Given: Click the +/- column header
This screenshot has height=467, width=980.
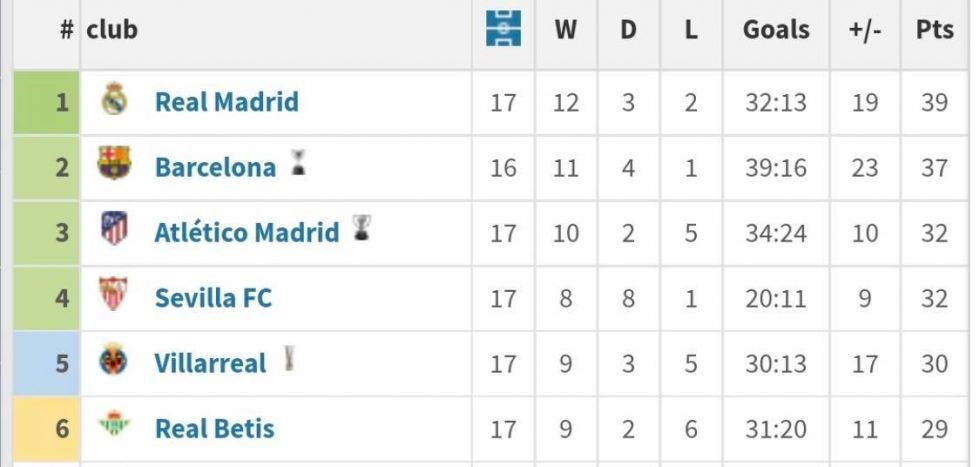Looking at the screenshot, I should pos(864,30).
